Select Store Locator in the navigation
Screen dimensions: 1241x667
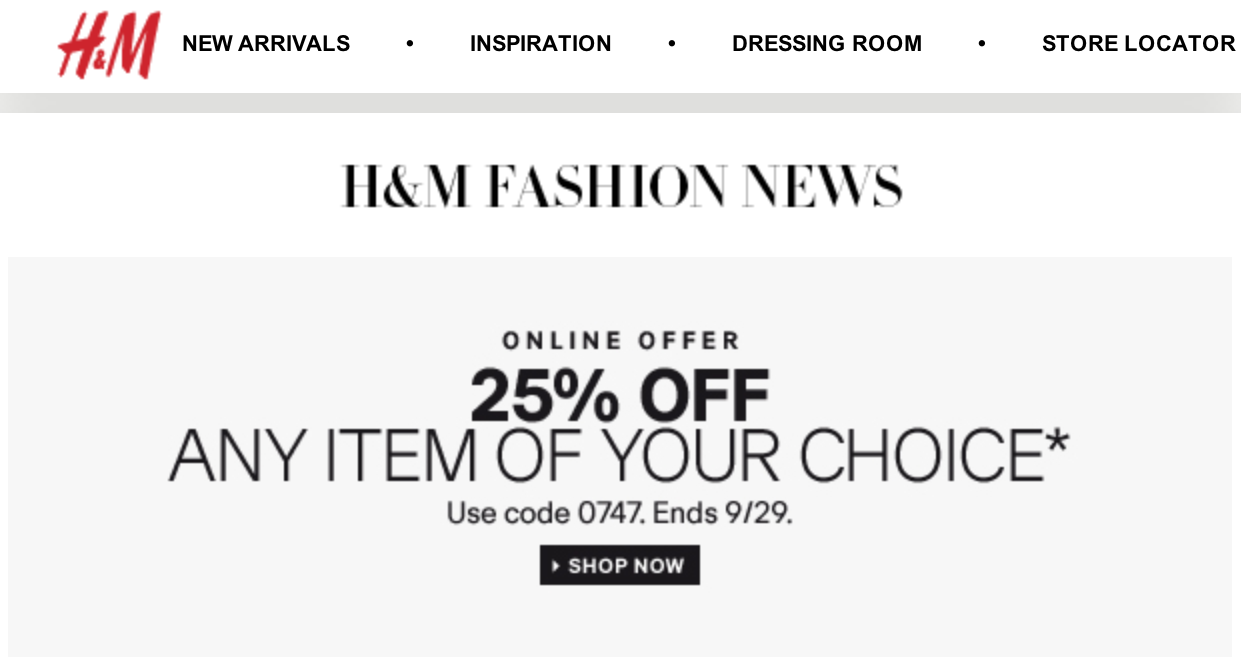pos(1139,44)
